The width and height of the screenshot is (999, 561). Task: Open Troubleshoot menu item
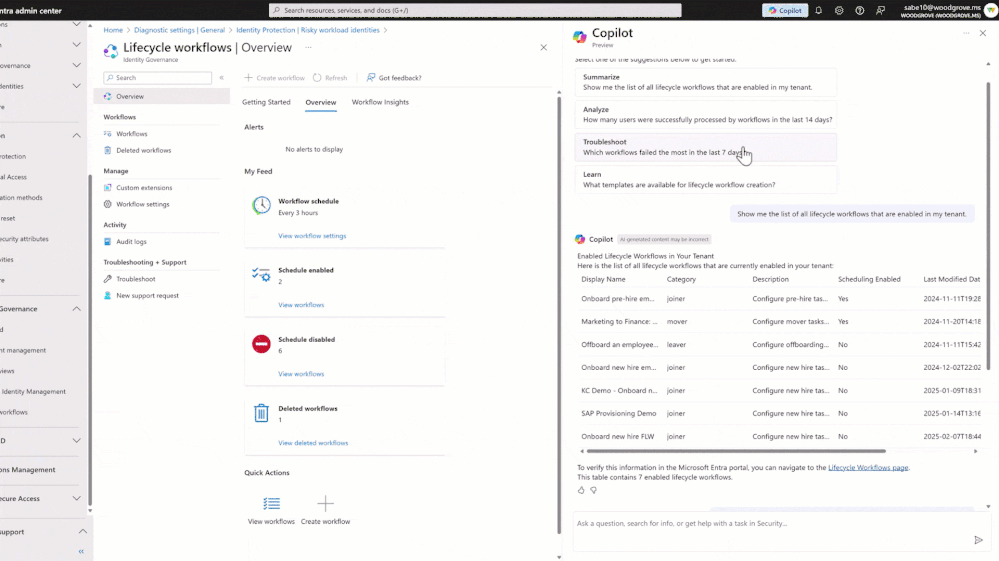136,279
